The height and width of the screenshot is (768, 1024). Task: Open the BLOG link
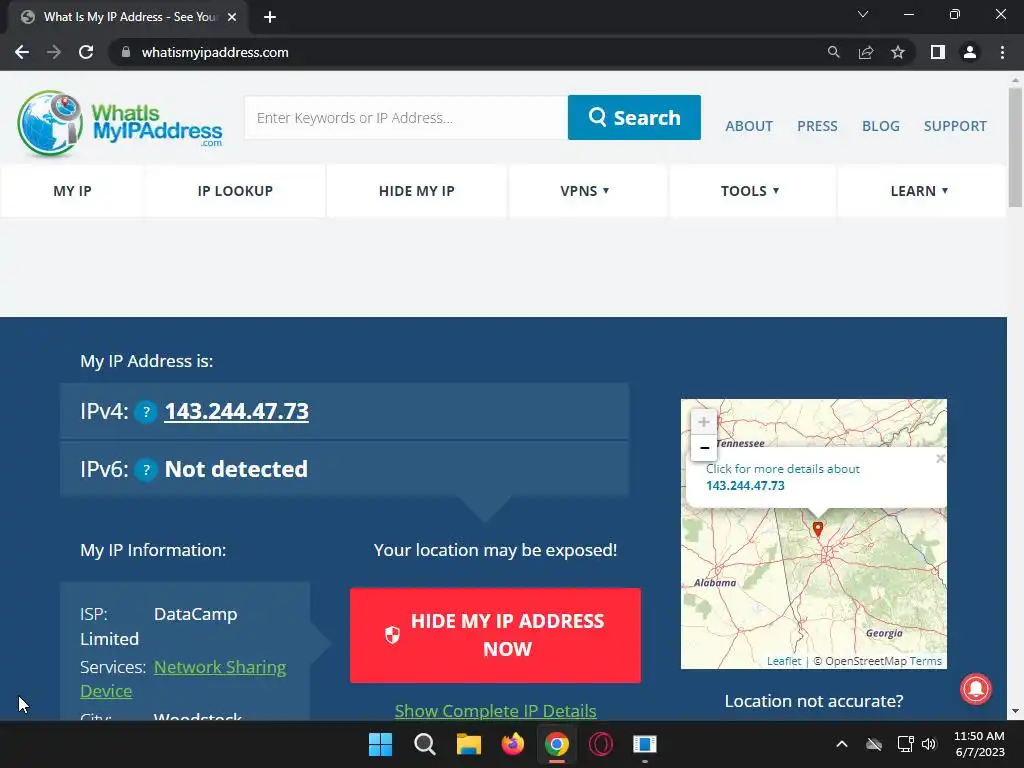880,126
